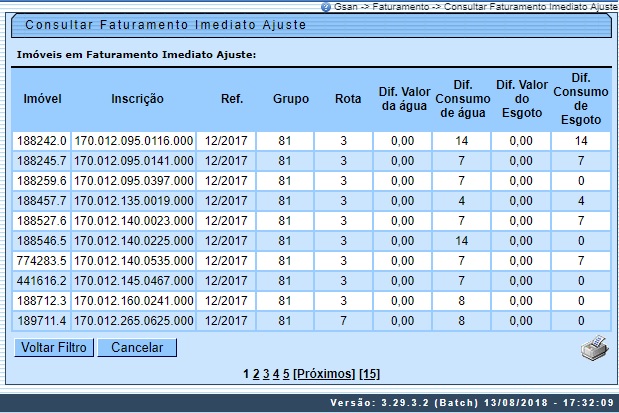Go to page 2 of results
Viewport: 619px width, 413px height.
(255, 374)
